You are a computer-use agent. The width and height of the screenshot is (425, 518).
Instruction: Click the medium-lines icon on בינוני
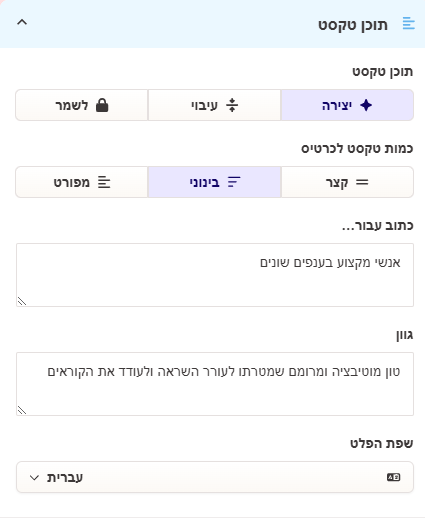pos(234,182)
